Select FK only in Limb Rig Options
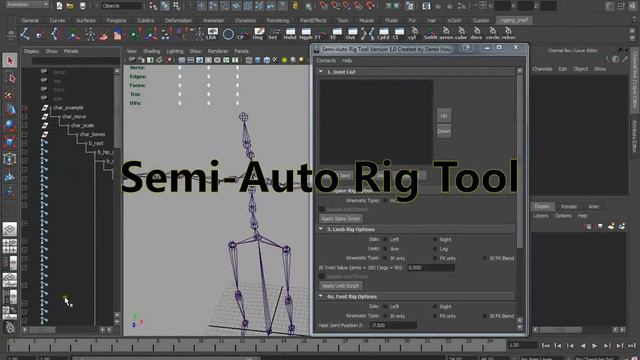This screenshot has width=640, height=360. (435, 258)
